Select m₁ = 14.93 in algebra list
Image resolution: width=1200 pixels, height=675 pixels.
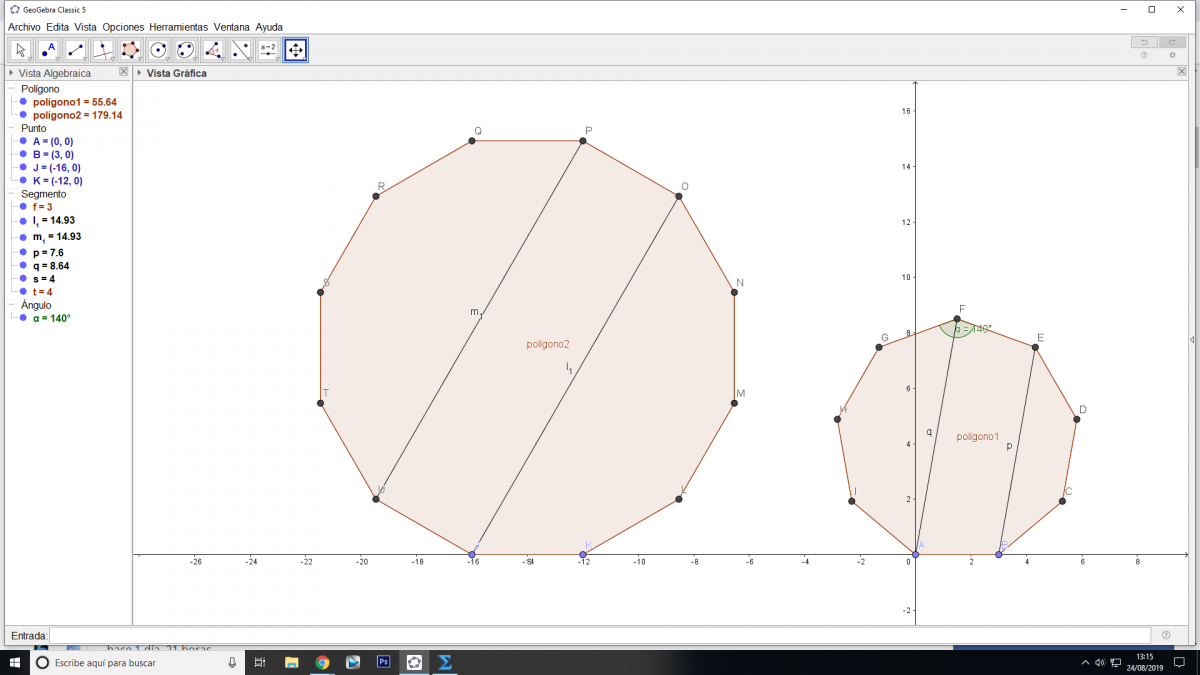(x=57, y=237)
